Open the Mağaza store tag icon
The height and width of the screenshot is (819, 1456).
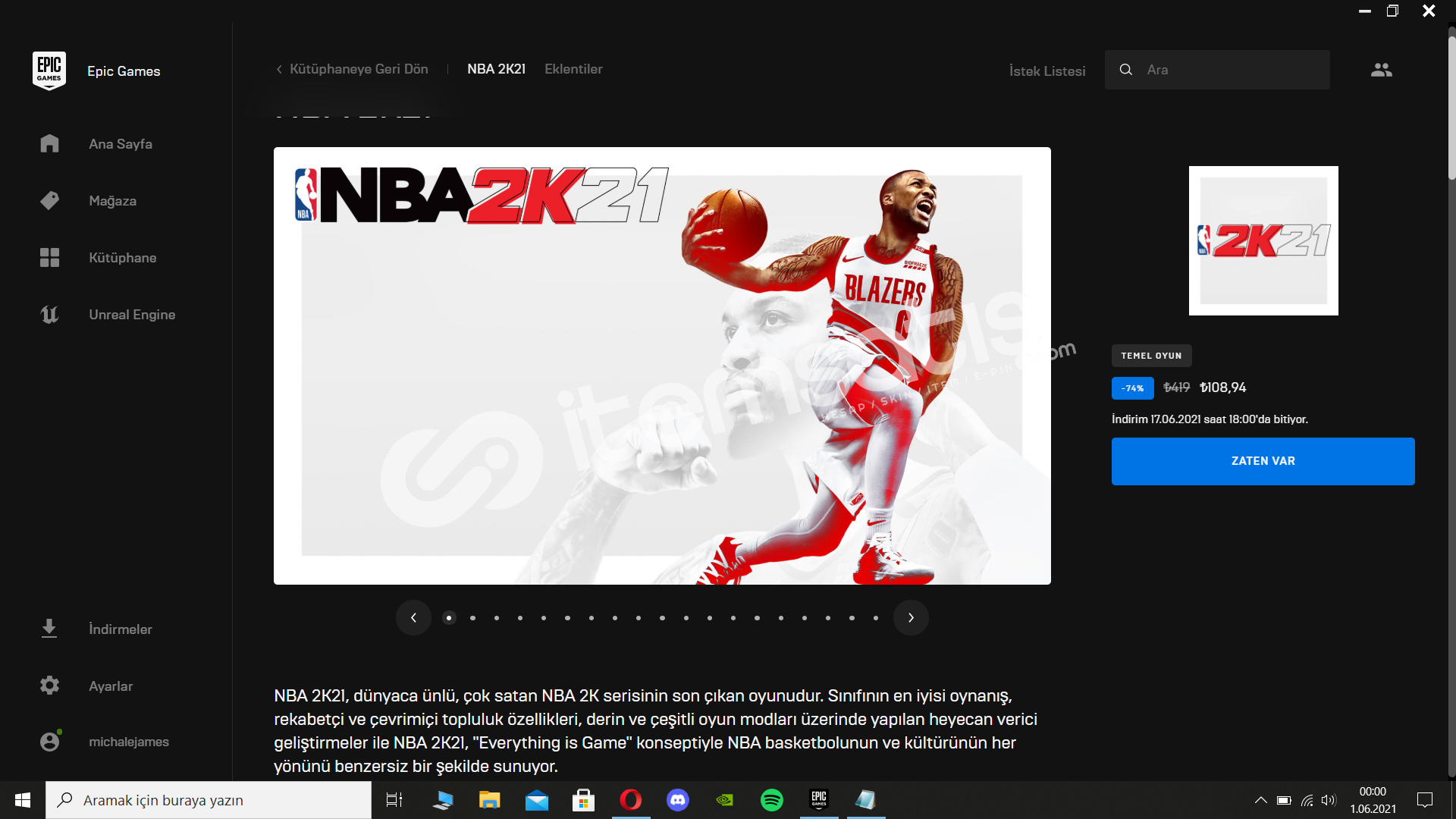click(x=49, y=200)
